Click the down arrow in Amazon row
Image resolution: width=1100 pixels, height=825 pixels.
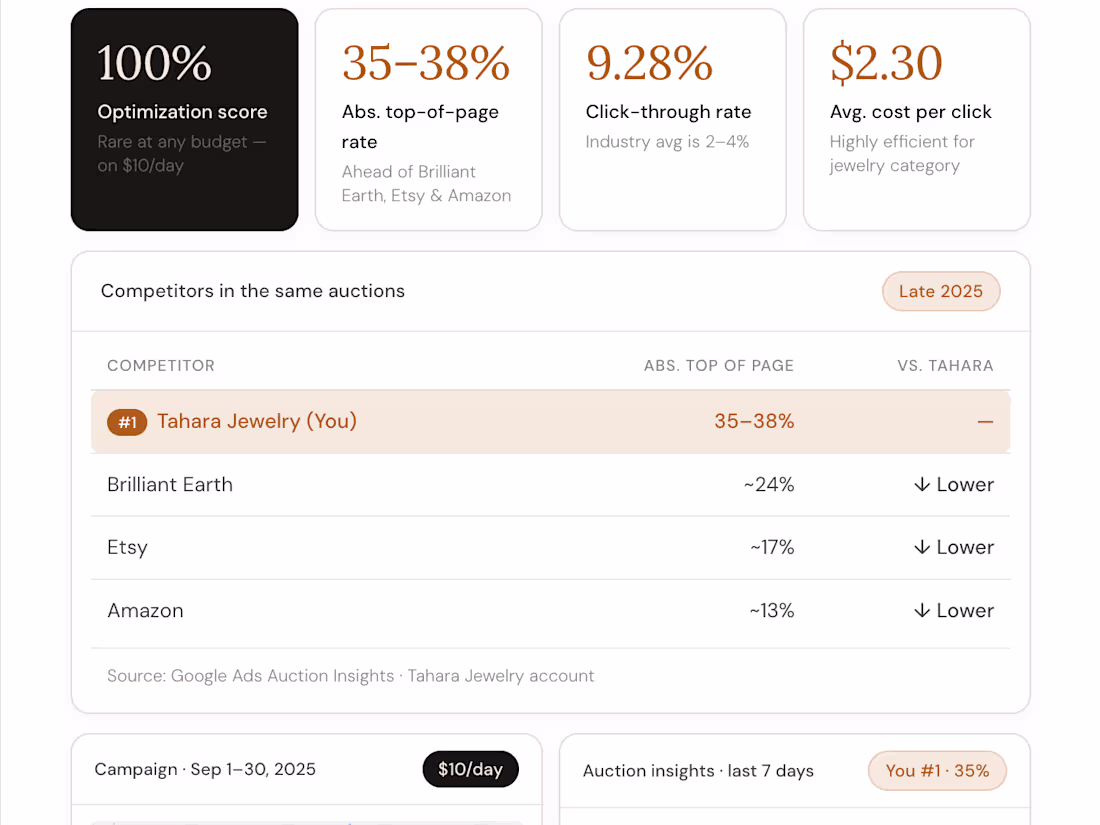tap(922, 610)
